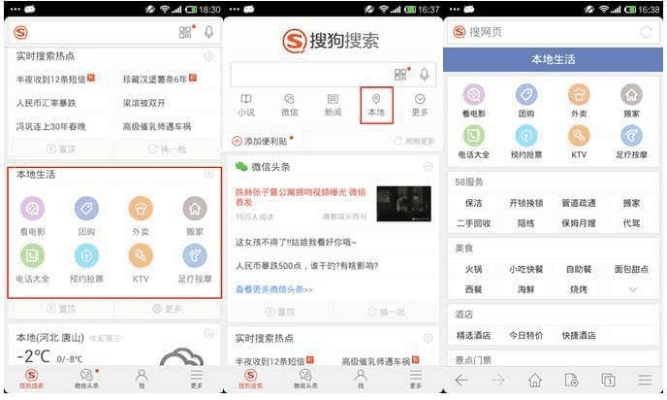The width and height of the screenshot is (667, 400).
Task: Open the 小说 shortcut on the middle screen
Action: point(246,105)
